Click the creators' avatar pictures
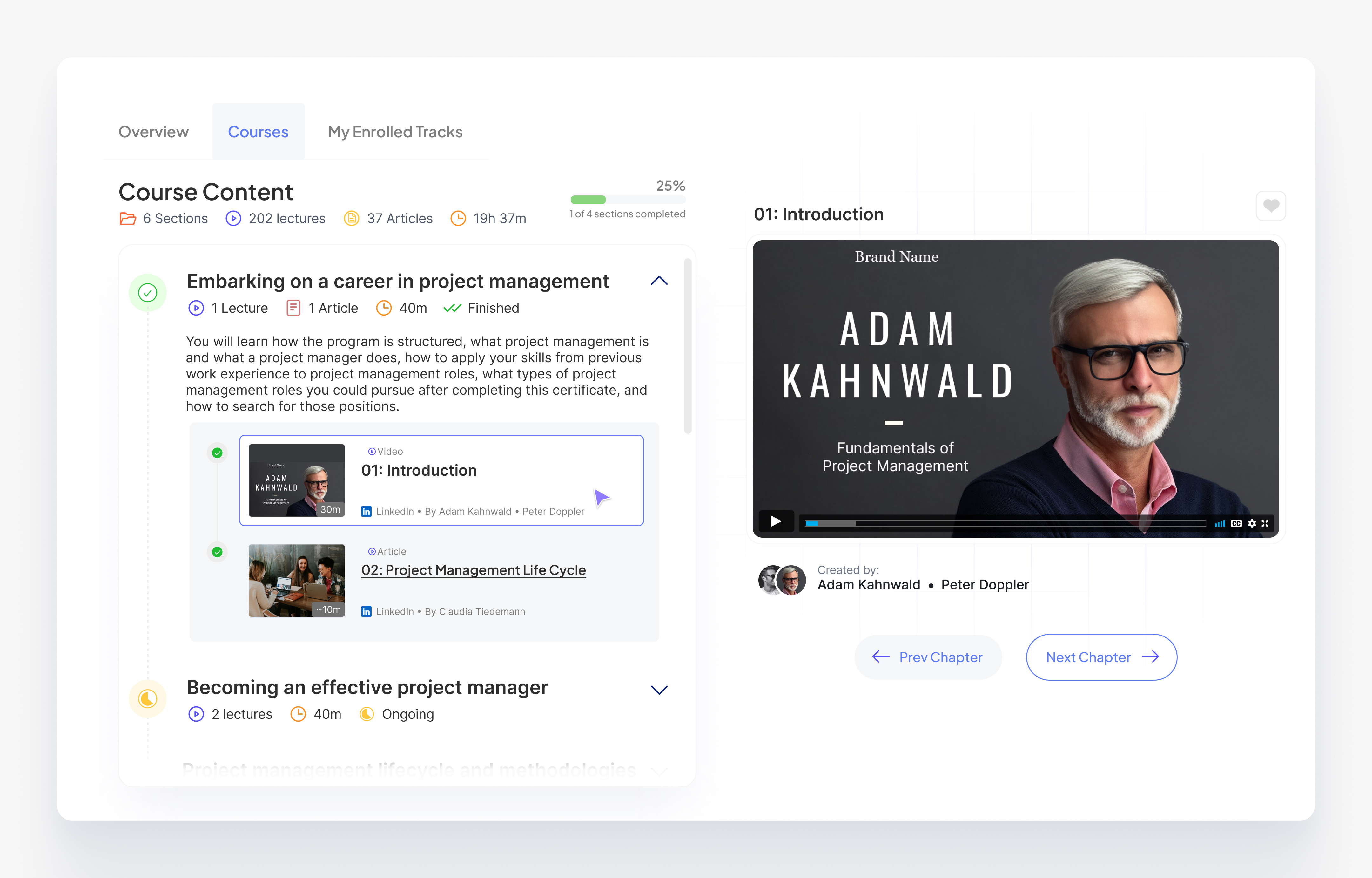Screen dimensions: 1372x878 click(x=782, y=580)
